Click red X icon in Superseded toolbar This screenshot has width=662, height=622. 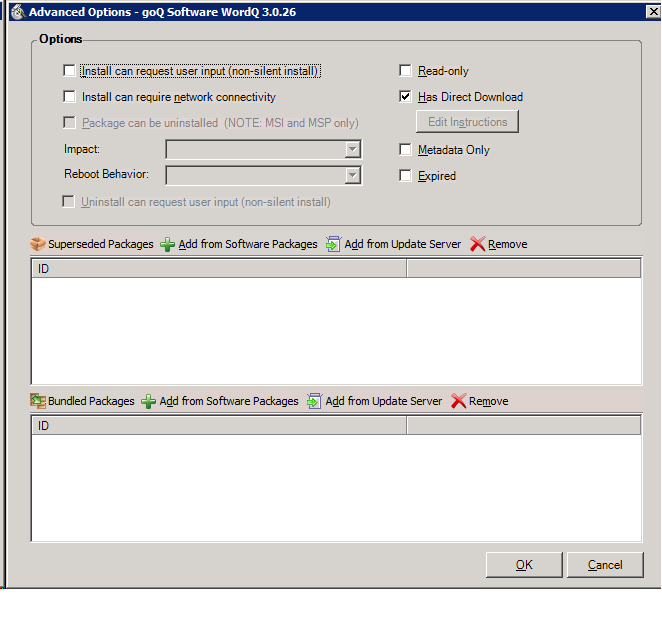[478, 244]
